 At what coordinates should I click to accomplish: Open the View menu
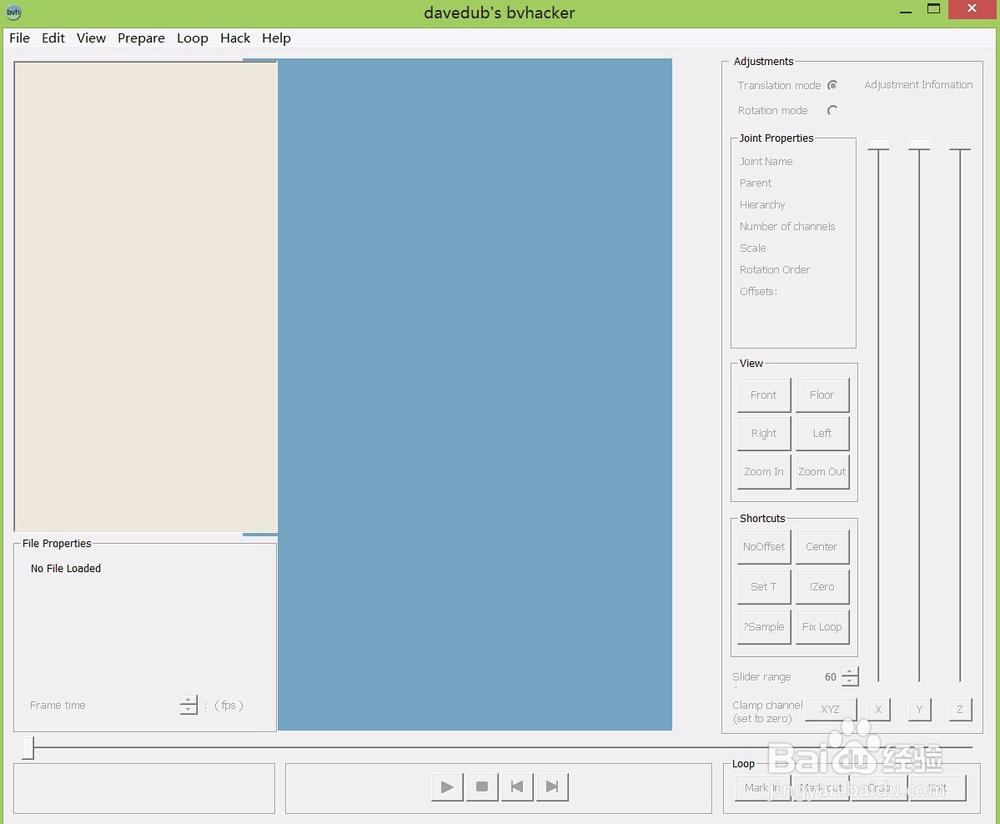click(x=91, y=38)
